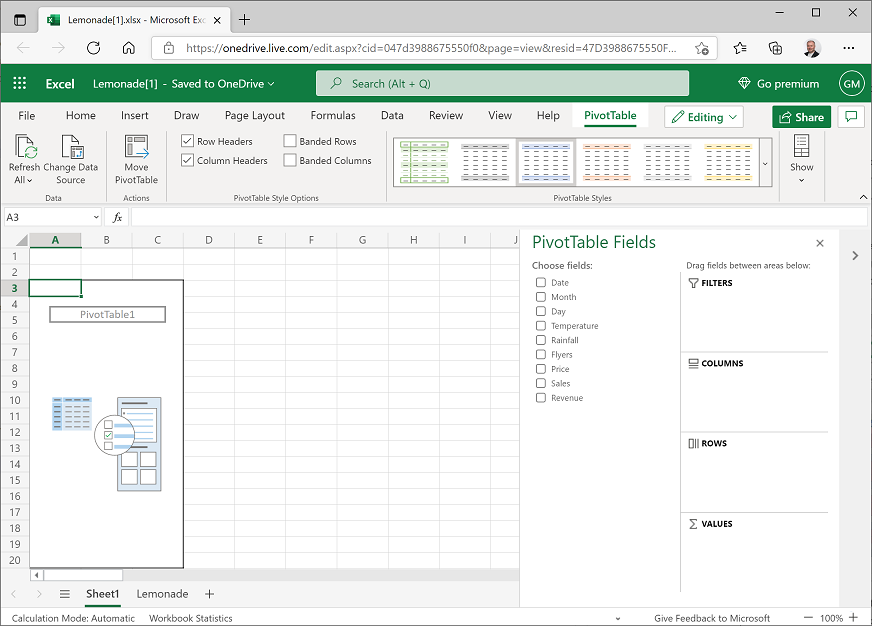
Task: Open the Editing mode dropdown
Action: coord(703,116)
